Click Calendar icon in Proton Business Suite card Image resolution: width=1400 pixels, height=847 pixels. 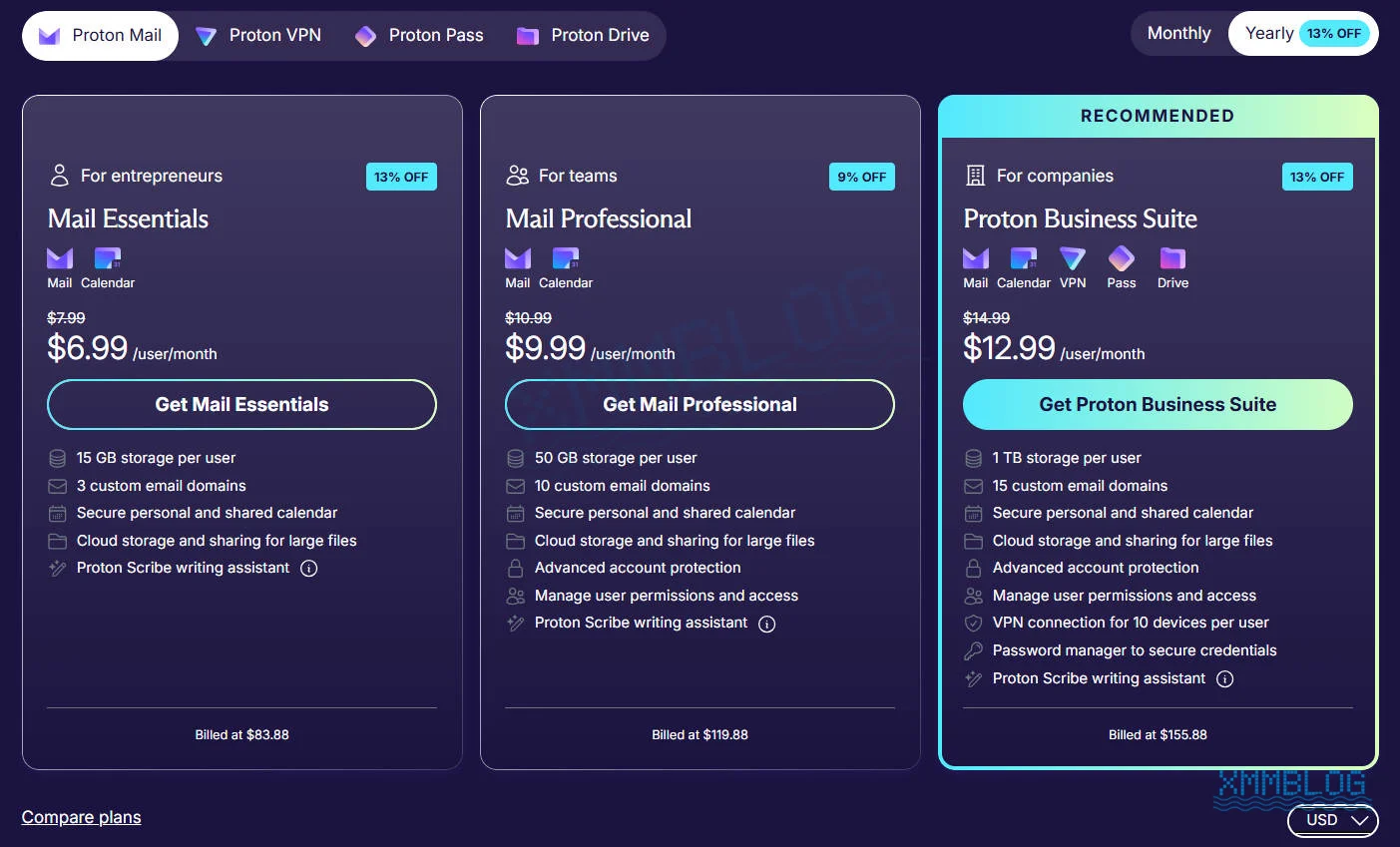(1024, 258)
